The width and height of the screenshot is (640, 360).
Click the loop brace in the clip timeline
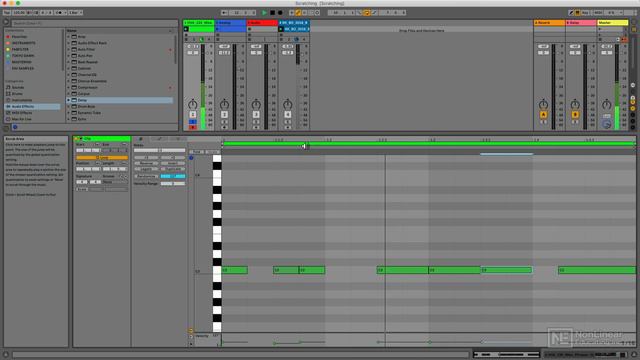coord(429,144)
